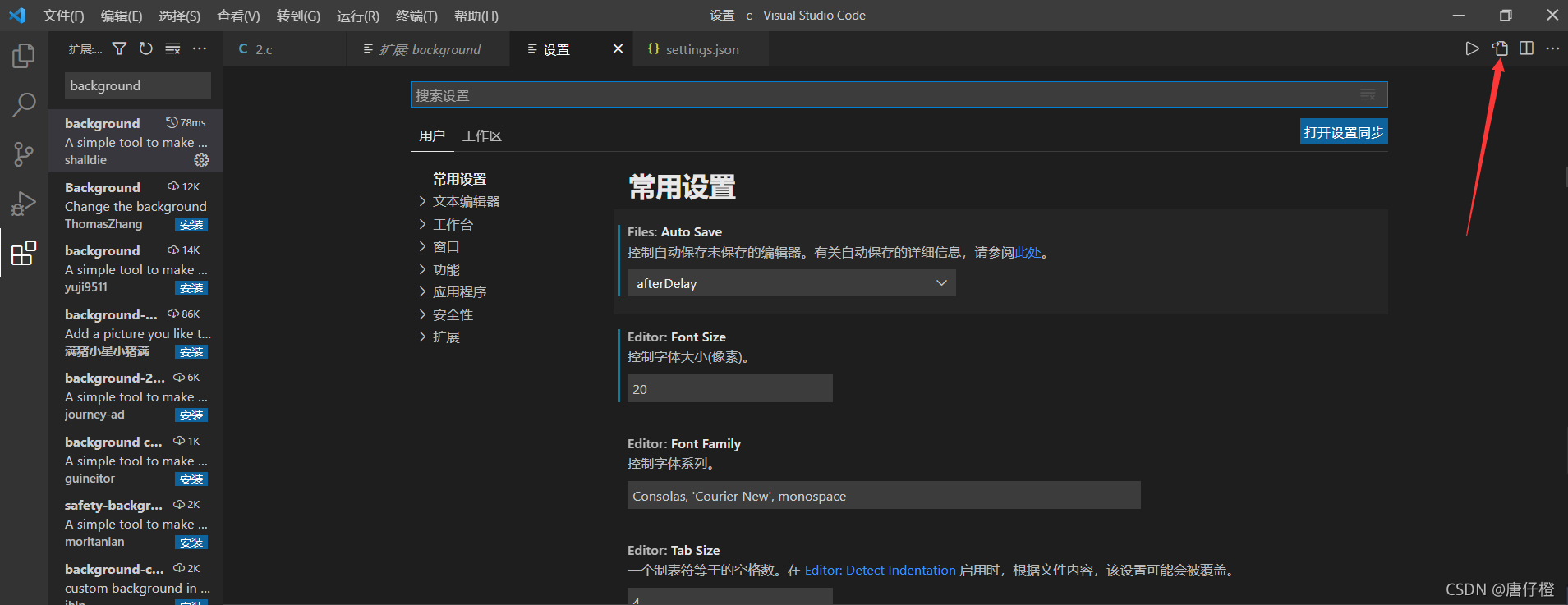Open the Source Control view

(24, 154)
